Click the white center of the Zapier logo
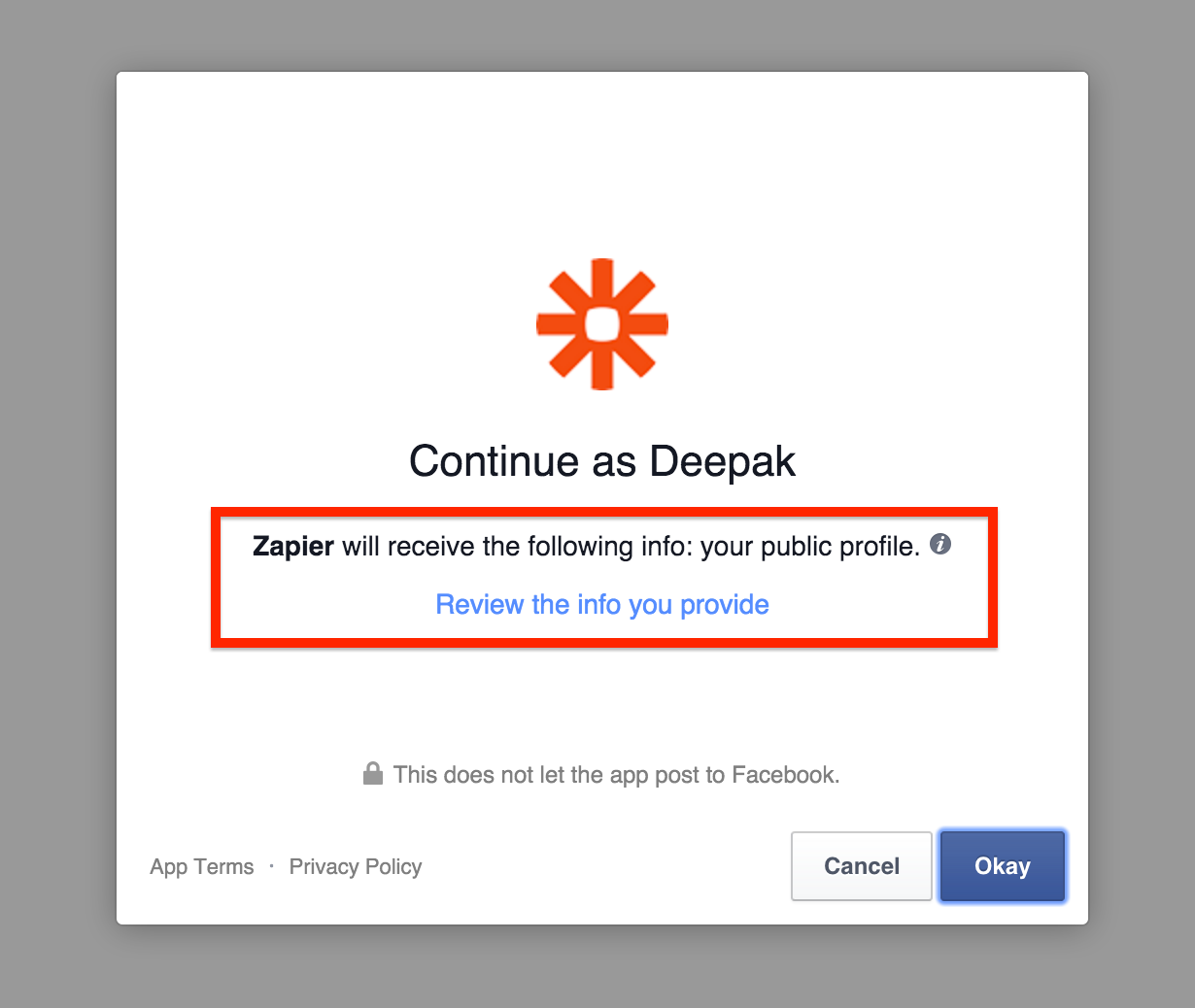 (x=602, y=324)
